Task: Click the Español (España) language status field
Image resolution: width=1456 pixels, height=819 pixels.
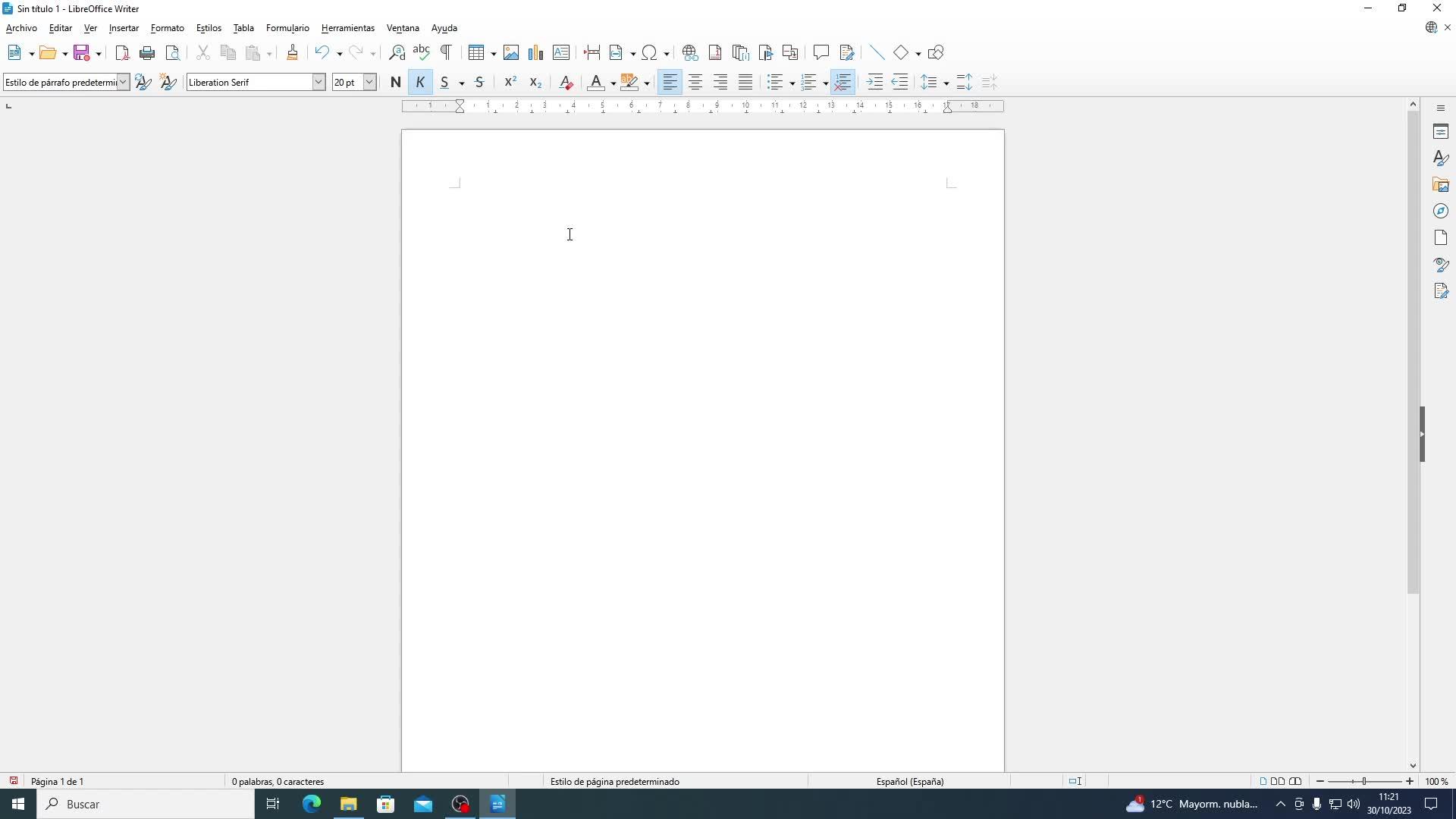Action: (x=909, y=781)
